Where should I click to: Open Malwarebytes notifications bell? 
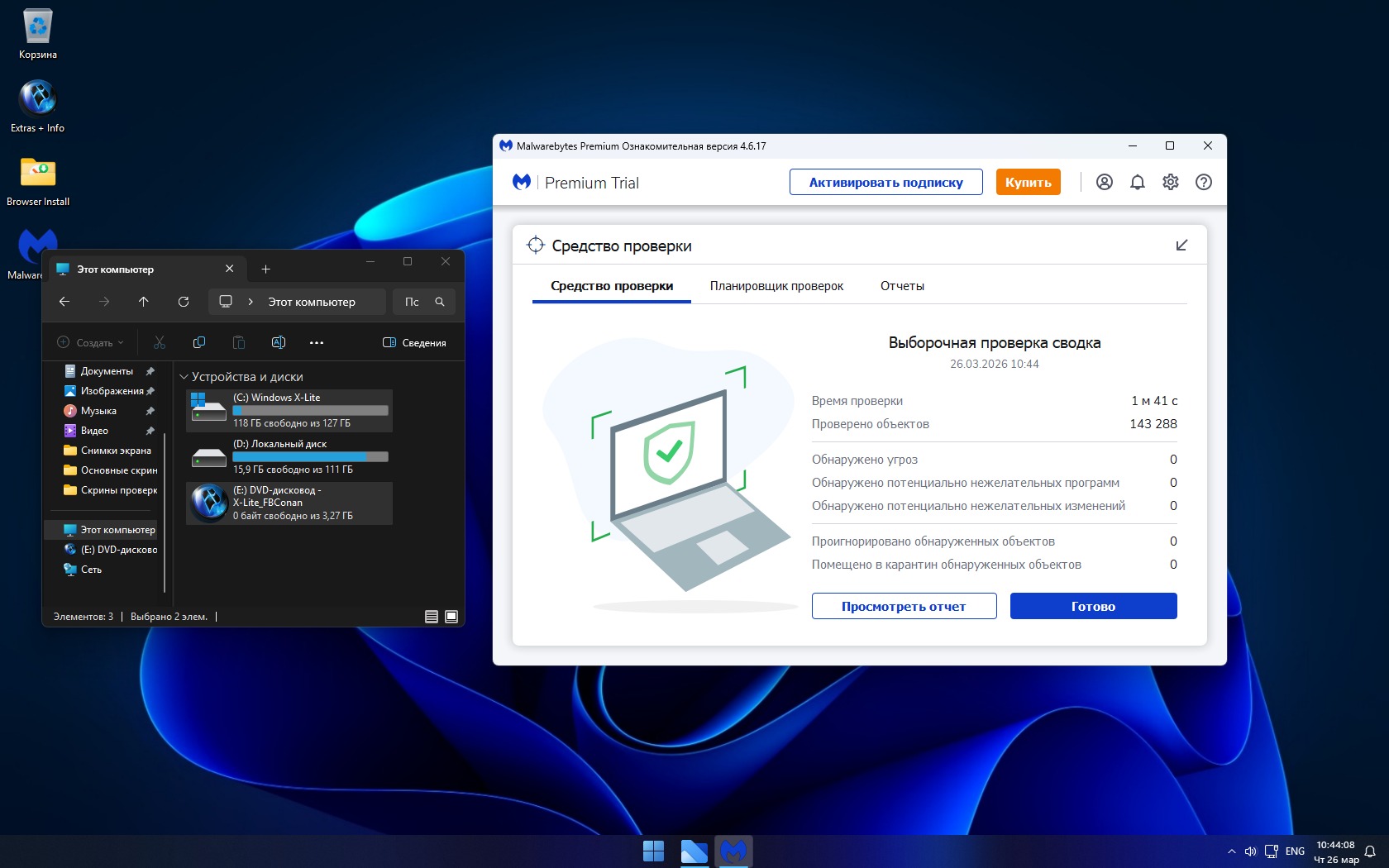point(1138,182)
